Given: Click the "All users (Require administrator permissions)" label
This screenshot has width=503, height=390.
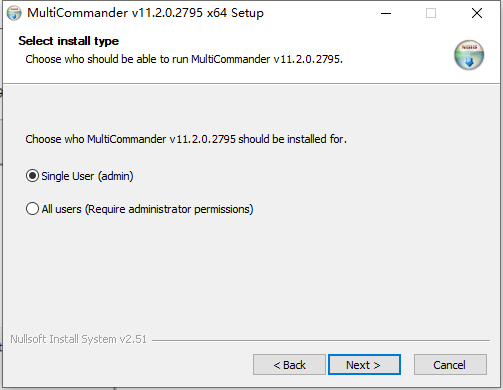Looking at the screenshot, I should (147, 209).
